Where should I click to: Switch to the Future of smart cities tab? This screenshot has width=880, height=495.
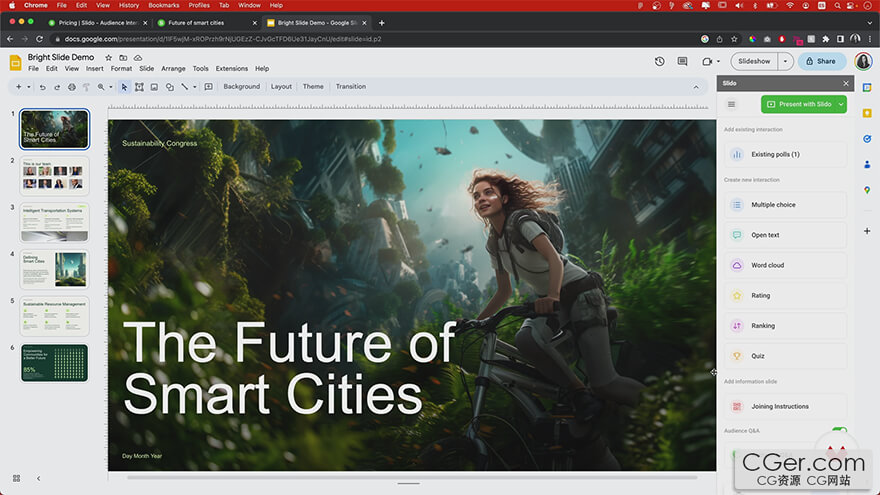pos(200,22)
